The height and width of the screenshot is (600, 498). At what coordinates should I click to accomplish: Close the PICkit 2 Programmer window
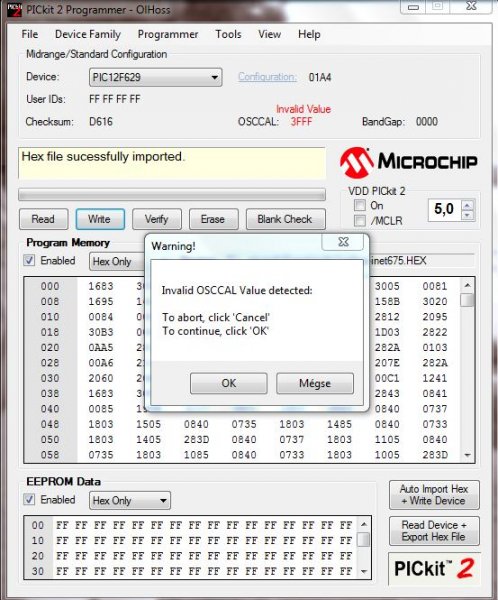pyautogui.click(x=471, y=6)
